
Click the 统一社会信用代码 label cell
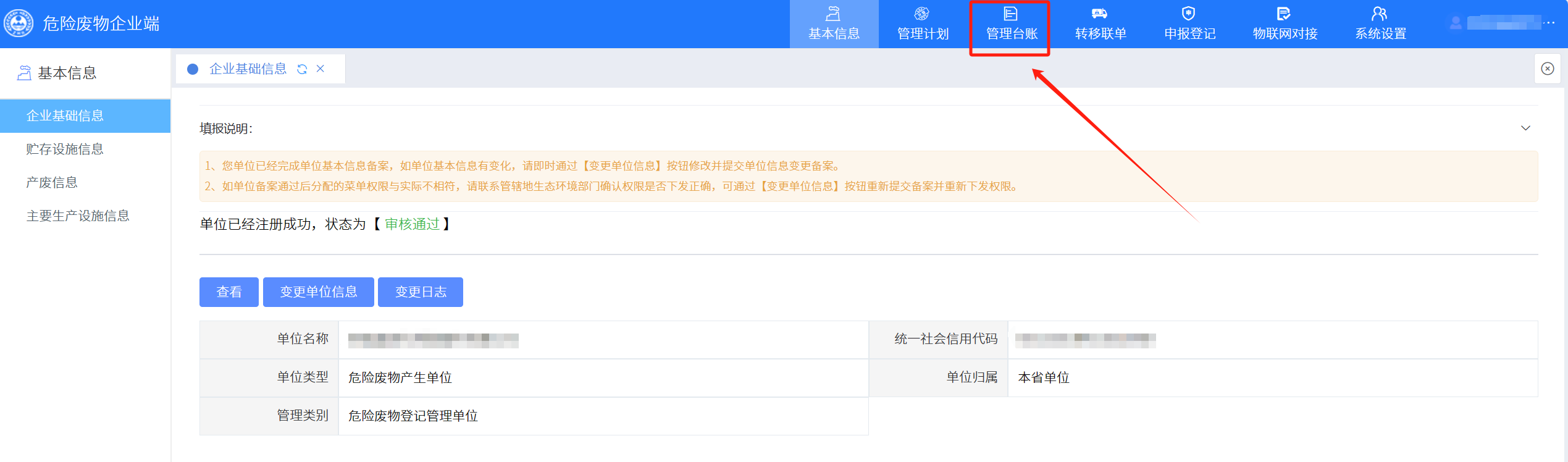pos(939,339)
